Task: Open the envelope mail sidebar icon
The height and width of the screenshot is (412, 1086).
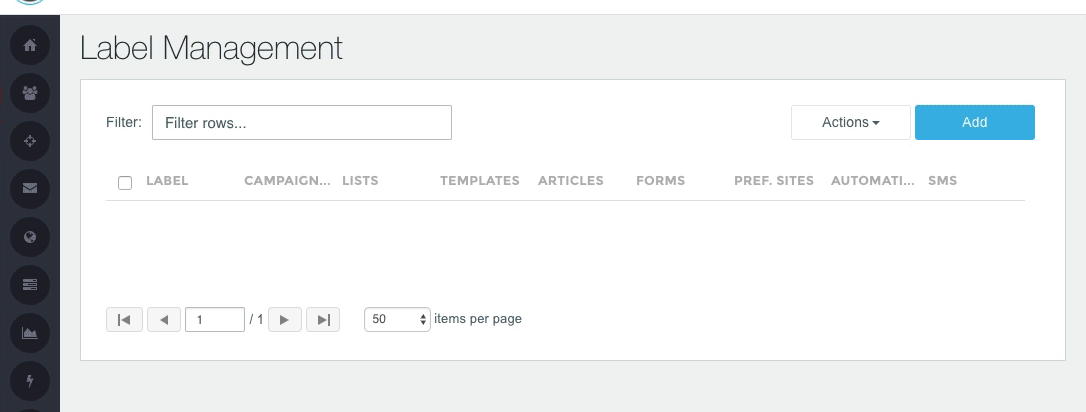Action: click(x=30, y=189)
